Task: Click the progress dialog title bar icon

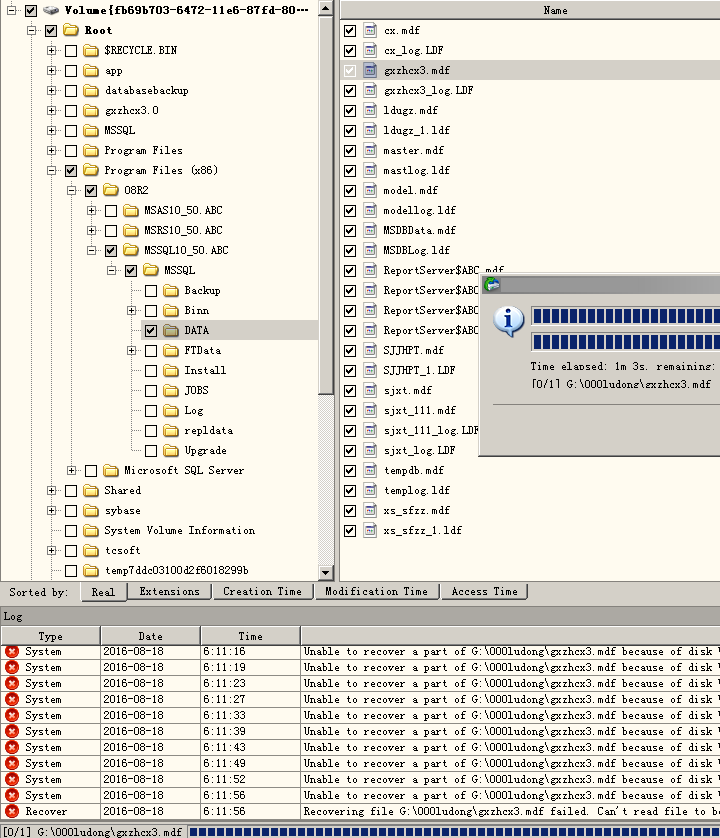Action: click(x=492, y=285)
